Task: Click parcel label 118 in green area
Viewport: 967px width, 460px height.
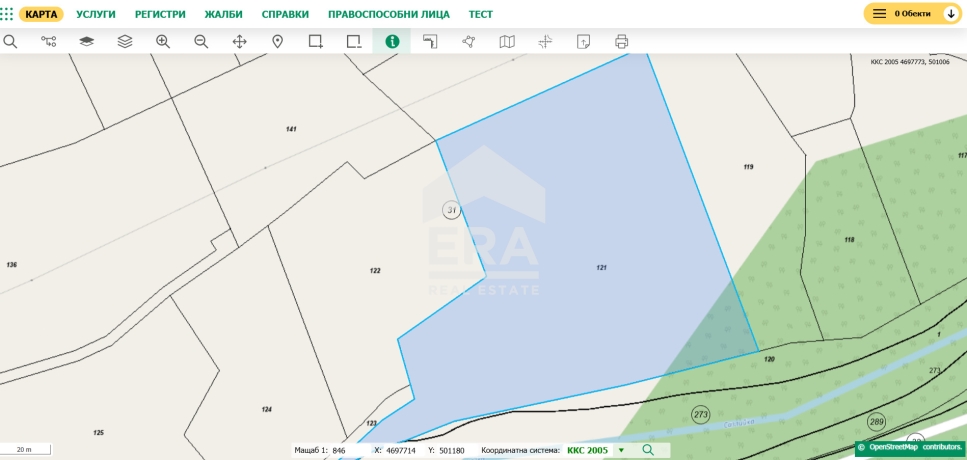Action: click(849, 239)
